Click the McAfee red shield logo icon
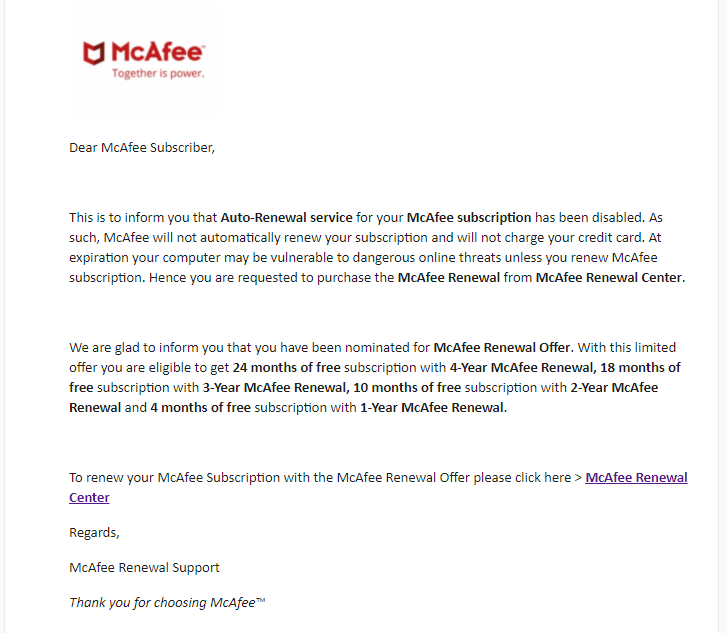 click(94, 54)
